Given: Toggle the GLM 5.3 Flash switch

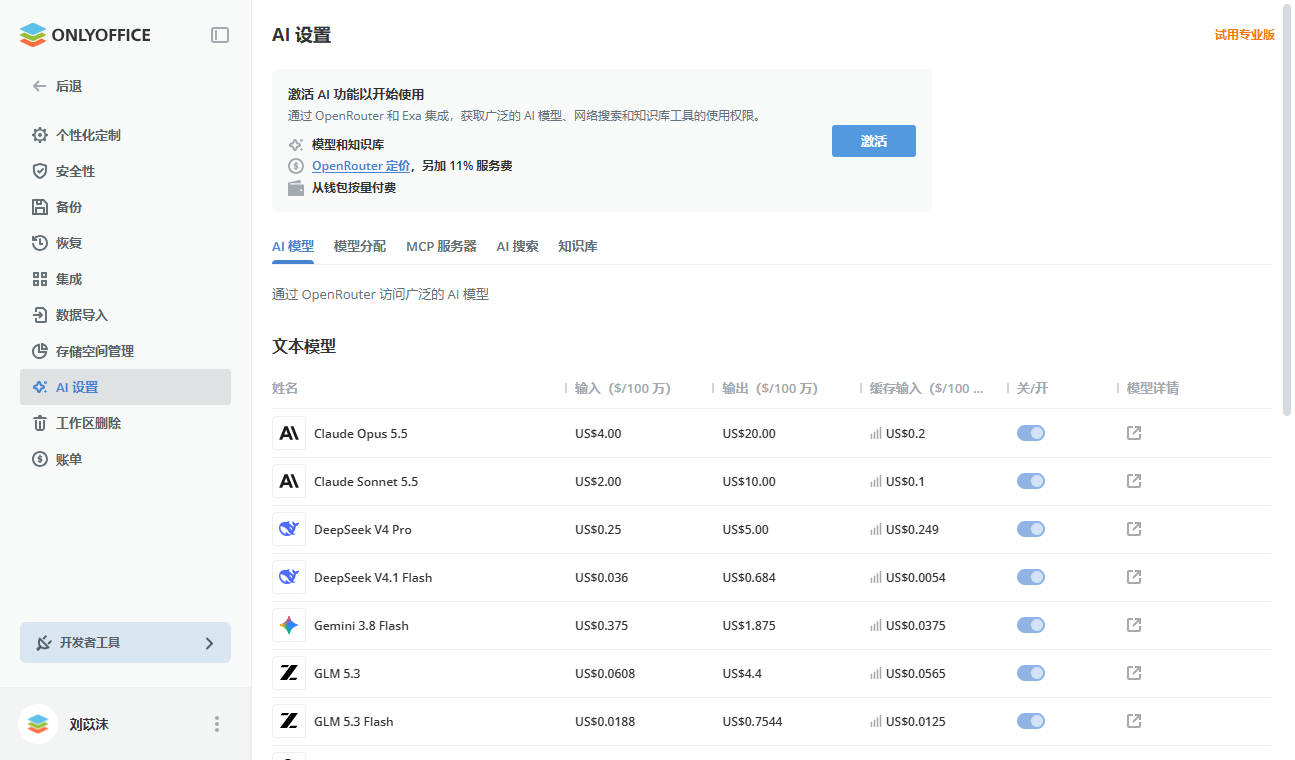Looking at the screenshot, I should pos(1031,721).
